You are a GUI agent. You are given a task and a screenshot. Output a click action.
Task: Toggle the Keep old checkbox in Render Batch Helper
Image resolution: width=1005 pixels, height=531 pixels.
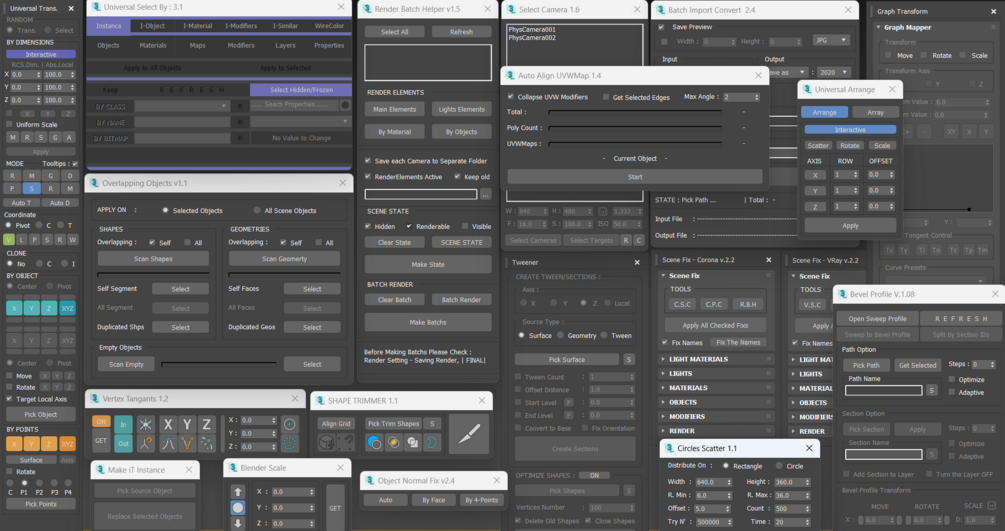click(x=457, y=176)
